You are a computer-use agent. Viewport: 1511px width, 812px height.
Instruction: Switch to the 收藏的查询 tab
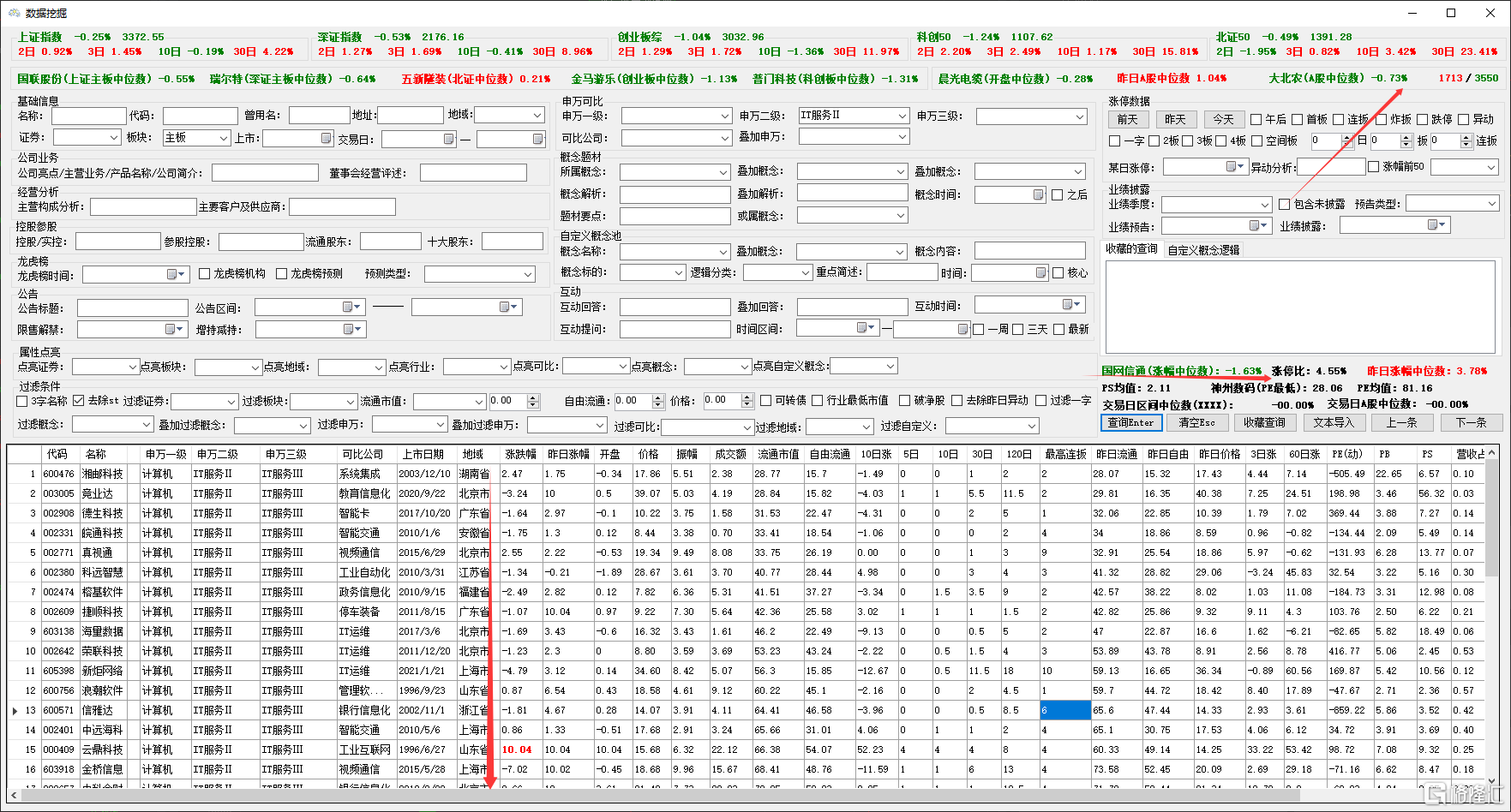[x=1131, y=249]
